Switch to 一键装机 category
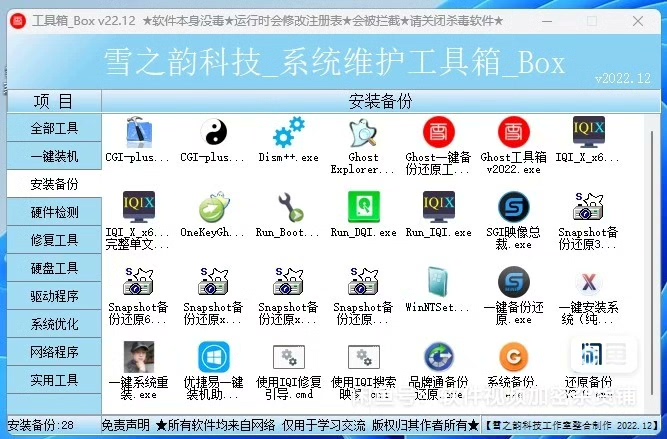Image resolution: width=667 pixels, height=439 pixels. pos(54,156)
